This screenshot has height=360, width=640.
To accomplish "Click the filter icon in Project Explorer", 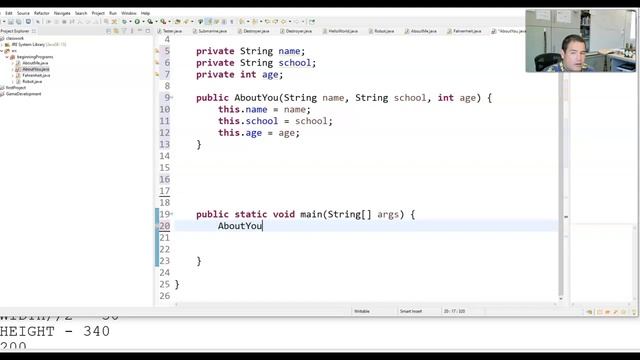I will (x=124, y=31).
